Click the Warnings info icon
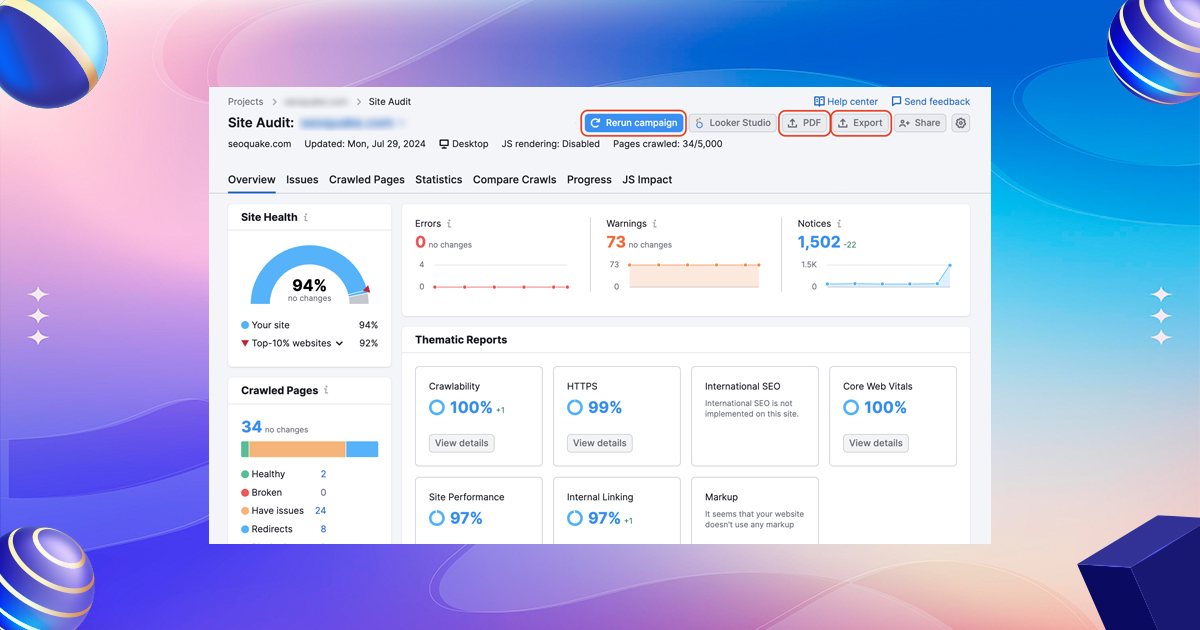The height and width of the screenshot is (630, 1200). 654,223
